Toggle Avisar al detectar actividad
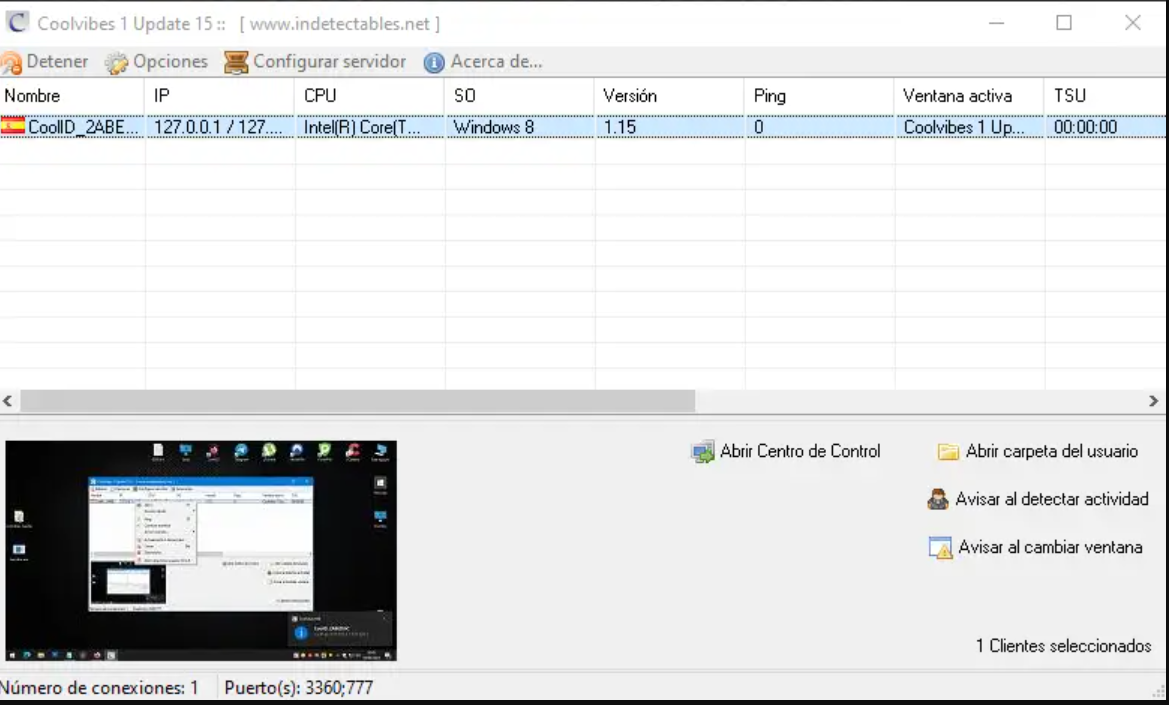Screen dimensions: 1169x705 pyautogui.click(x=1038, y=499)
